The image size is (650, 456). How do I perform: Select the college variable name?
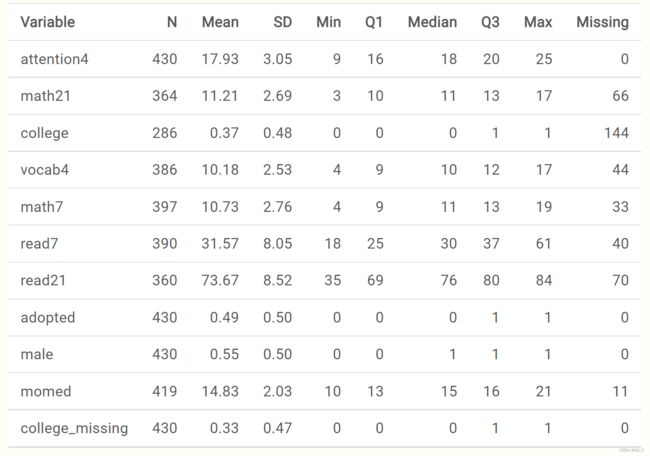coord(44,133)
